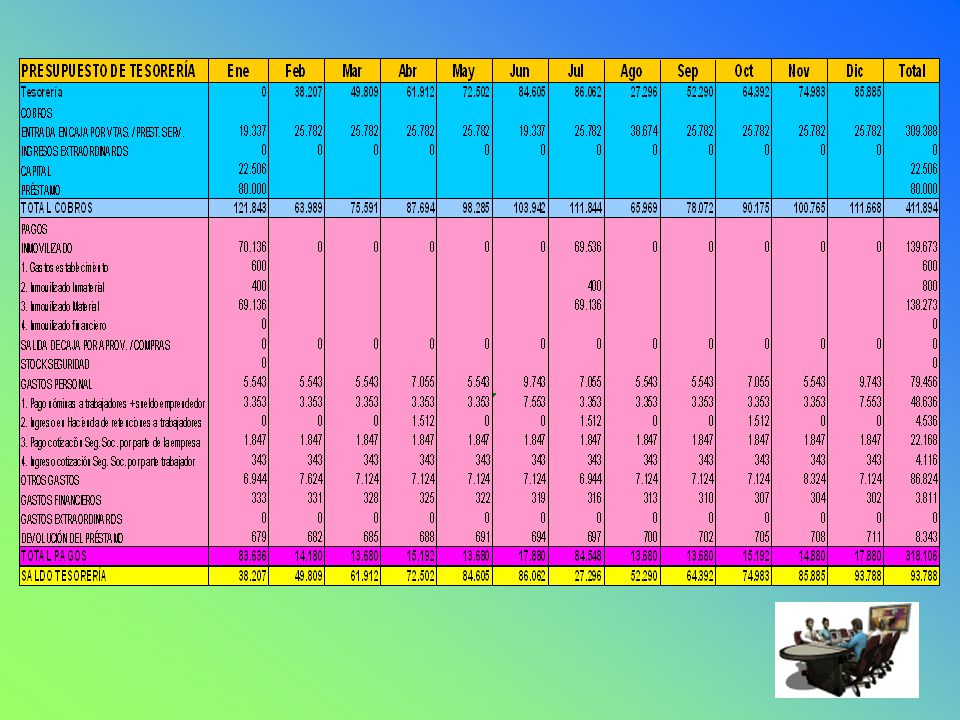Viewport: 960px width, 720px height.
Task: Click the Entrada en caja total 309.388
Action: [921, 131]
